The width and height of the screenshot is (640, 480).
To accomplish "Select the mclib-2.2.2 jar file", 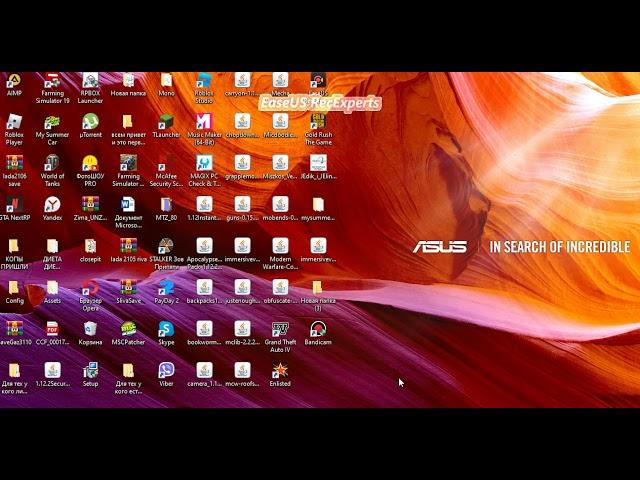I will (x=242, y=333).
